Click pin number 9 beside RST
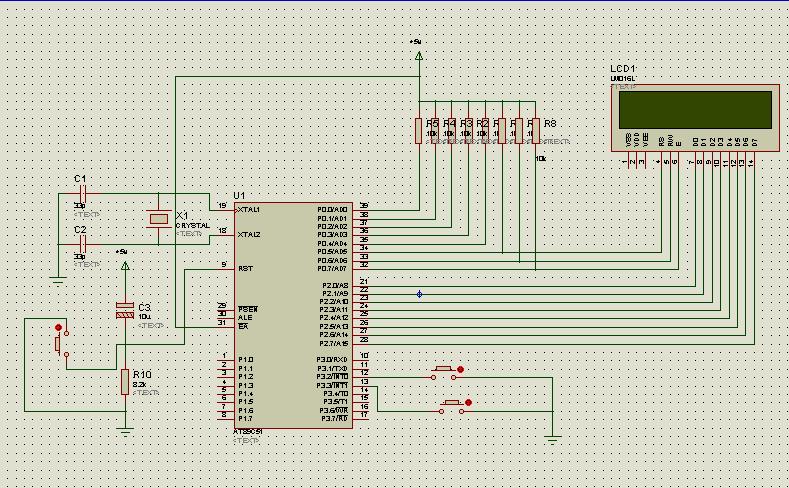Viewport: 789px width, 488px height. (224, 265)
